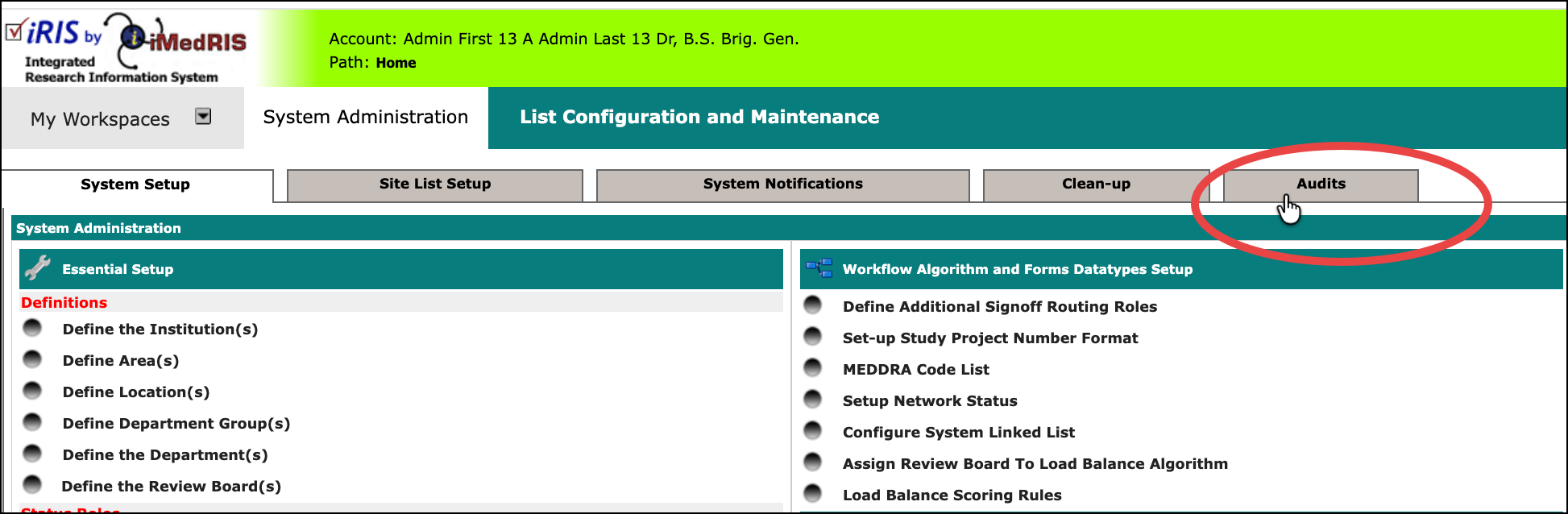Click bullet icon beside Define the Institution(s)
The height and width of the screenshot is (514, 1568).
32,327
